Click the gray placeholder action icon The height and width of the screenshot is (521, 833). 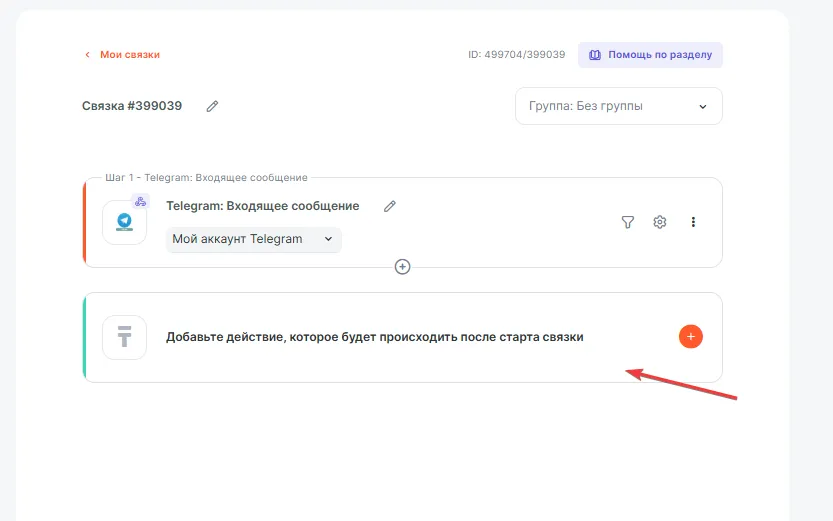pos(124,337)
